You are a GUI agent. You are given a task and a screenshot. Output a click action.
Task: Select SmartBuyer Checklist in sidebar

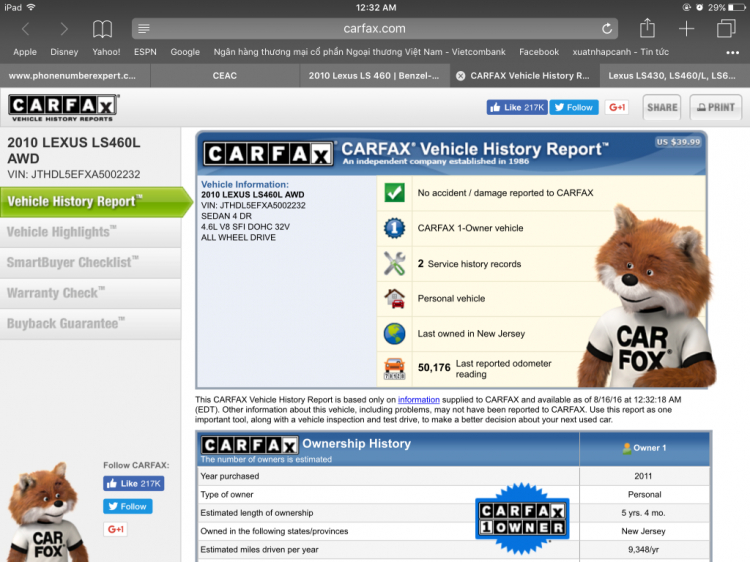90,263
